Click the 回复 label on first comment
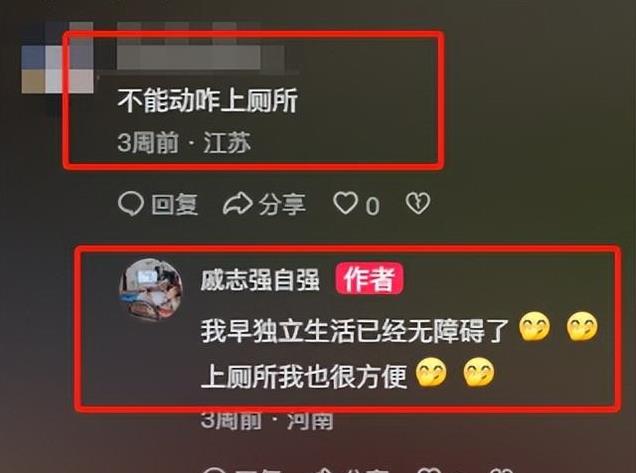Screen dimensions: 636x473 (174, 204)
